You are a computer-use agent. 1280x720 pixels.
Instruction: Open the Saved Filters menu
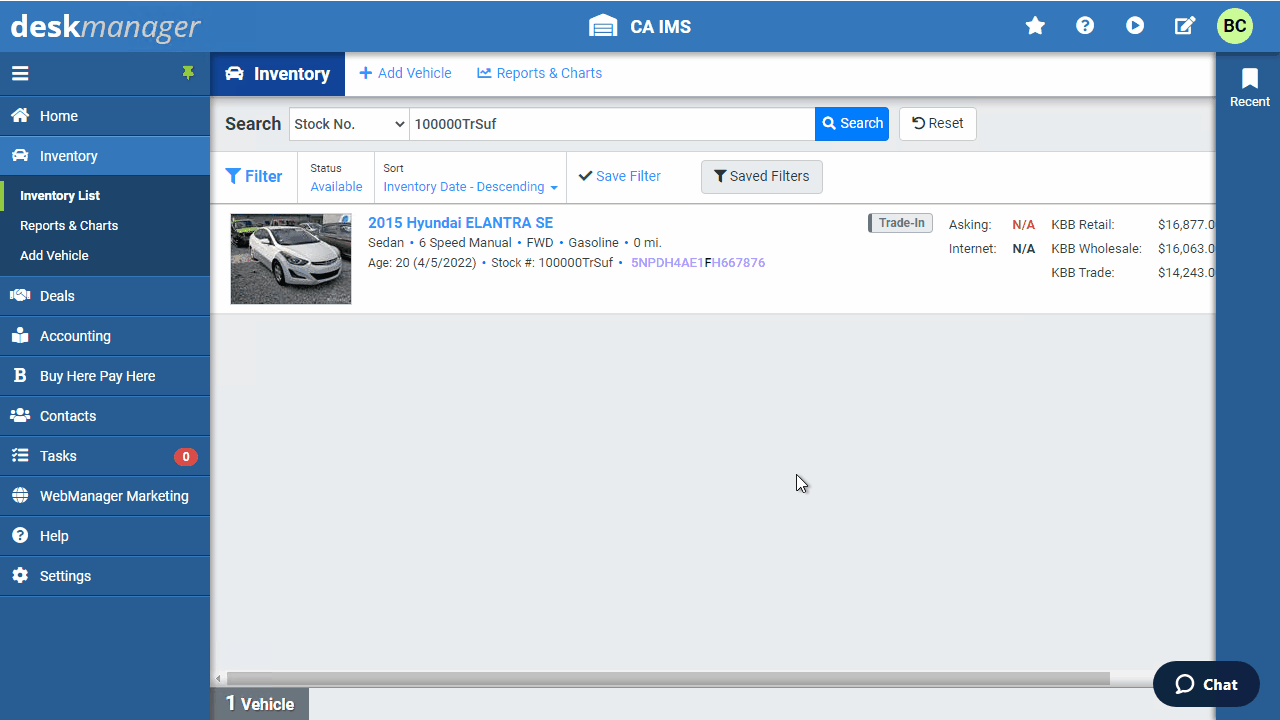point(761,176)
